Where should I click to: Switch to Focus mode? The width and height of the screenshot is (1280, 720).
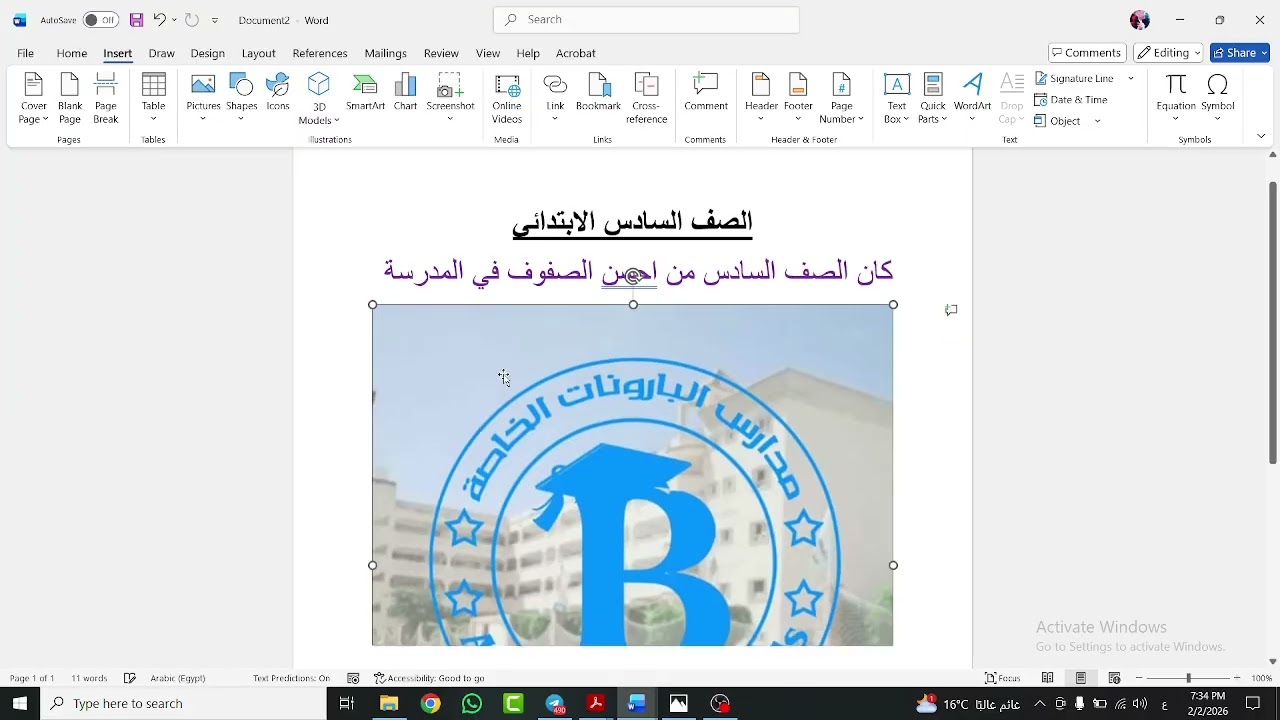tap(1003, 678)
